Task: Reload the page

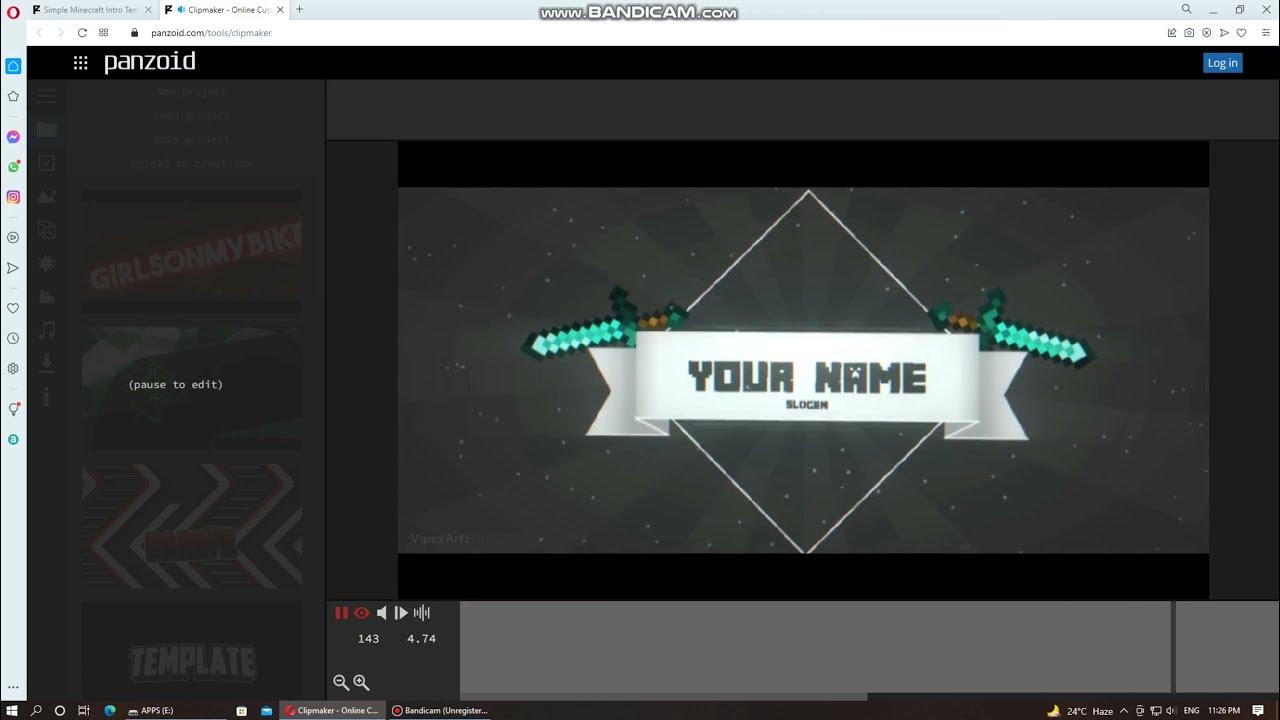Action: pos(82,33)
